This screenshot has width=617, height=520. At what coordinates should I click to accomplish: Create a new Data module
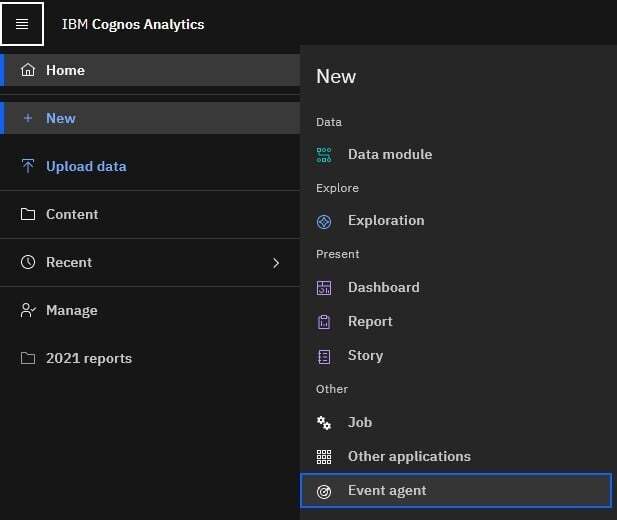[456, 154]
